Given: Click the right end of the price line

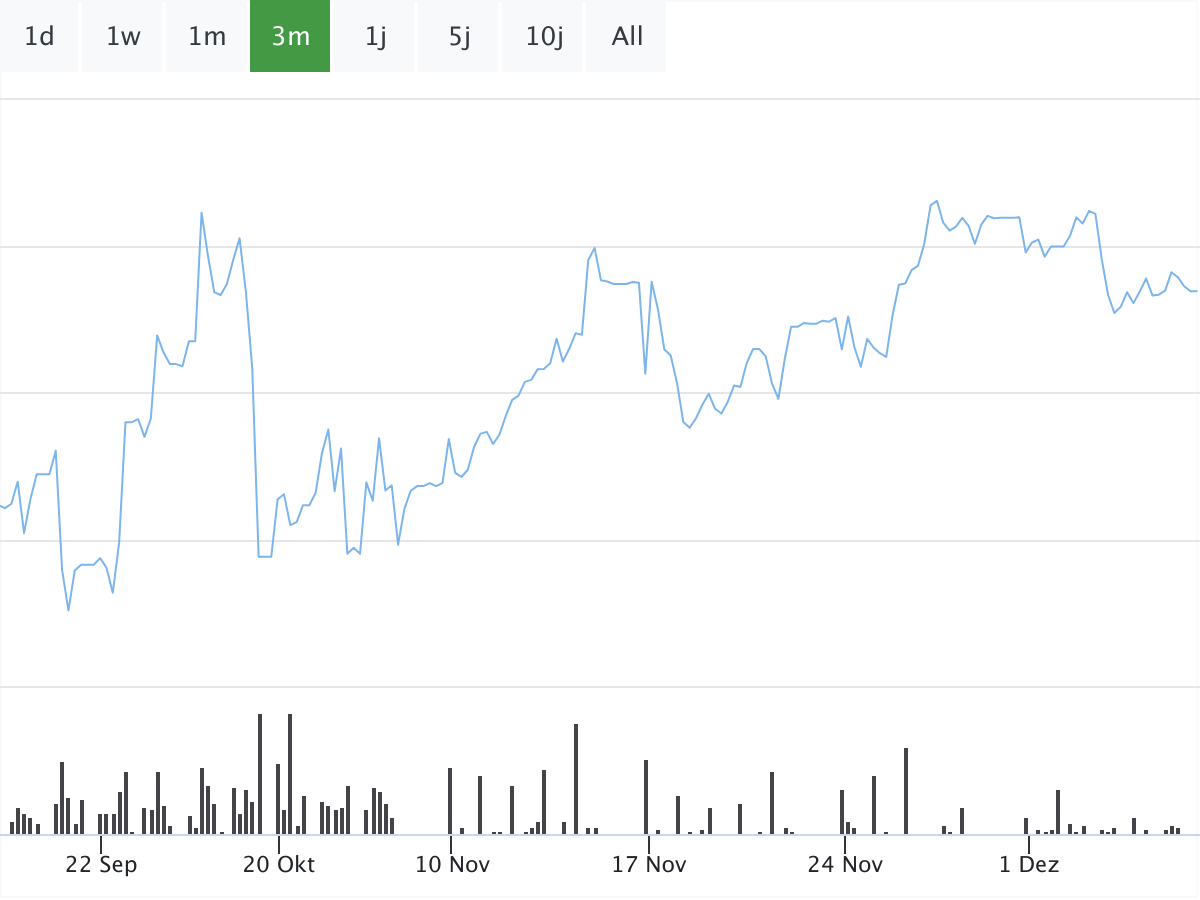Looking at the screenshot, I should [1196, 291].
